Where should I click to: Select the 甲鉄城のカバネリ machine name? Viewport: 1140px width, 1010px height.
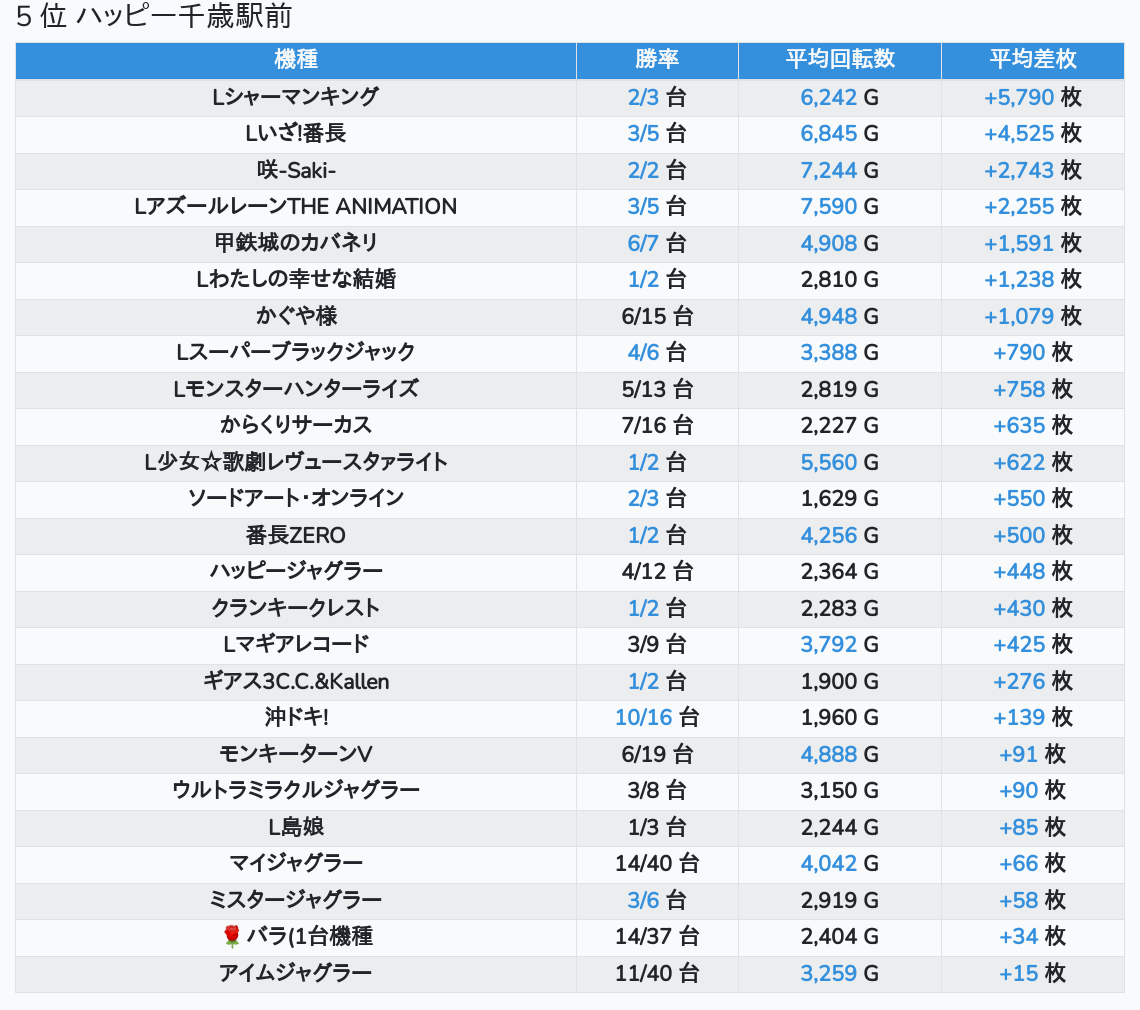tap(296, 243)
